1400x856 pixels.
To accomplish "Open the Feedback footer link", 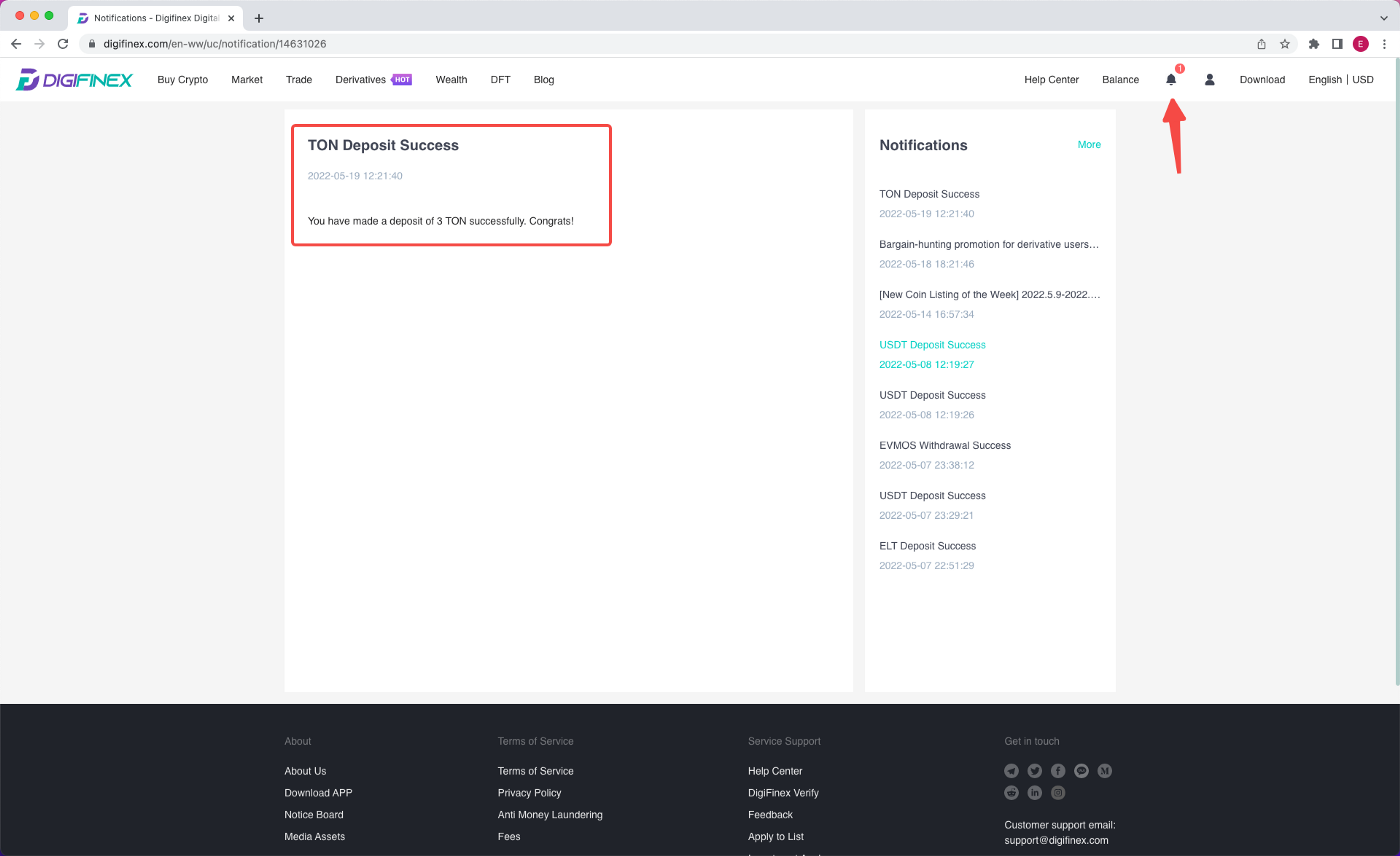I will coord(770,815).
